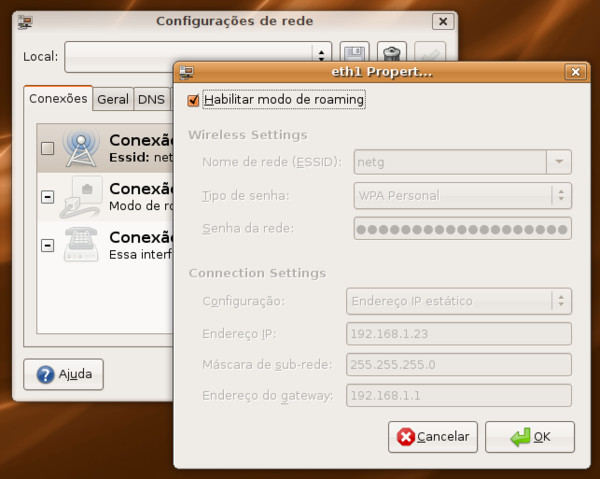Screen dimensions: 600x479
Task: Switch to the Geral tab
Action: click(x=113, y=99)
